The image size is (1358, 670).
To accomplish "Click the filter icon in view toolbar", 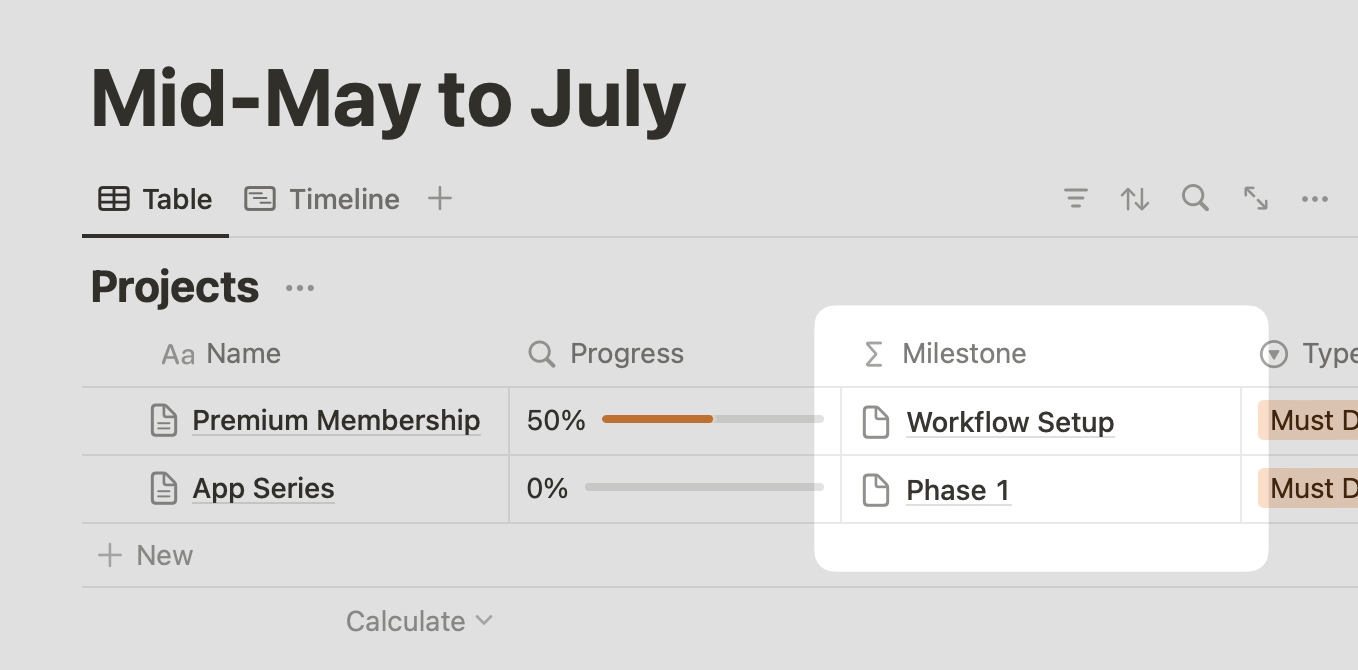I will [x=1075, y=199].
